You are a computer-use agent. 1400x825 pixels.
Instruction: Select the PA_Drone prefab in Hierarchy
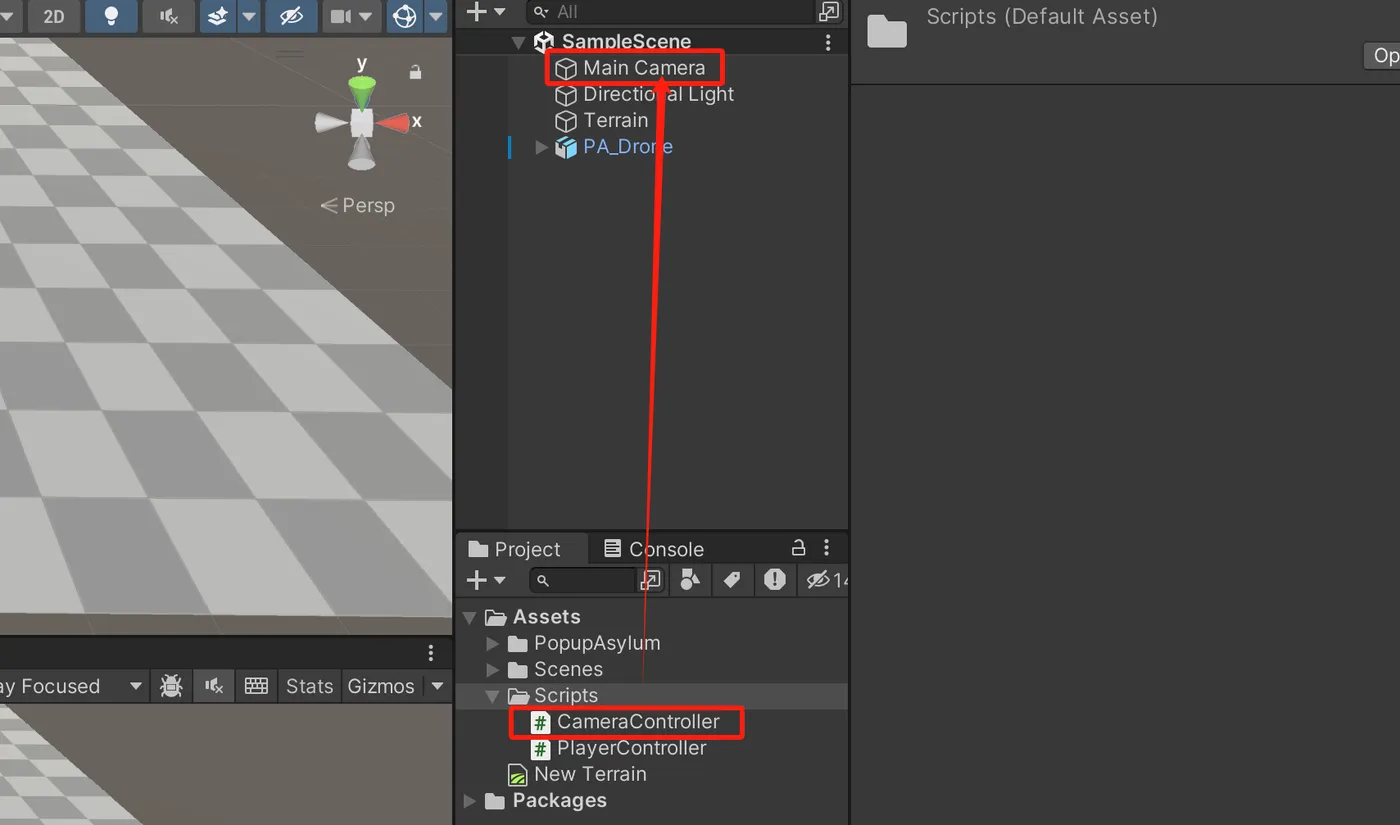628,147
